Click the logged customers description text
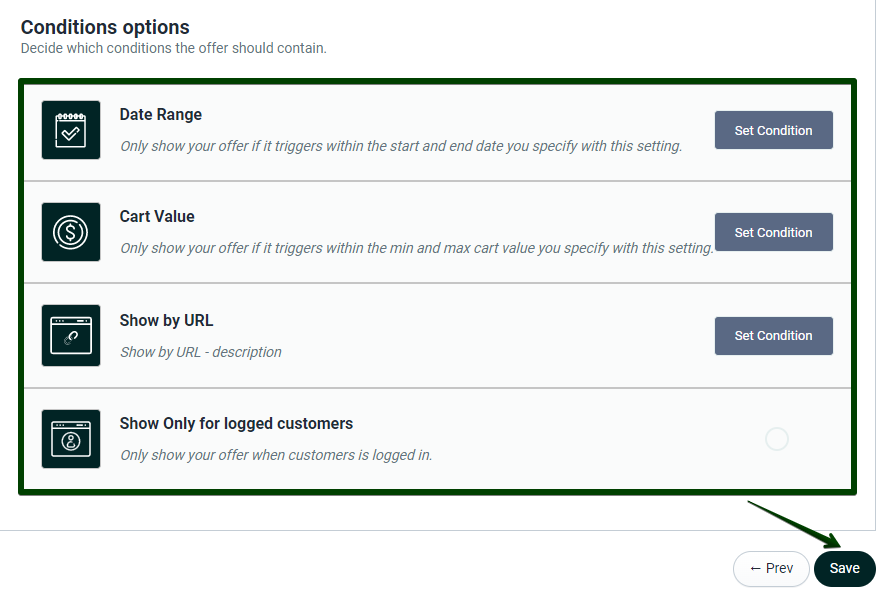The height and width of the screenshot is (601, 877). [x=276, y=455]
